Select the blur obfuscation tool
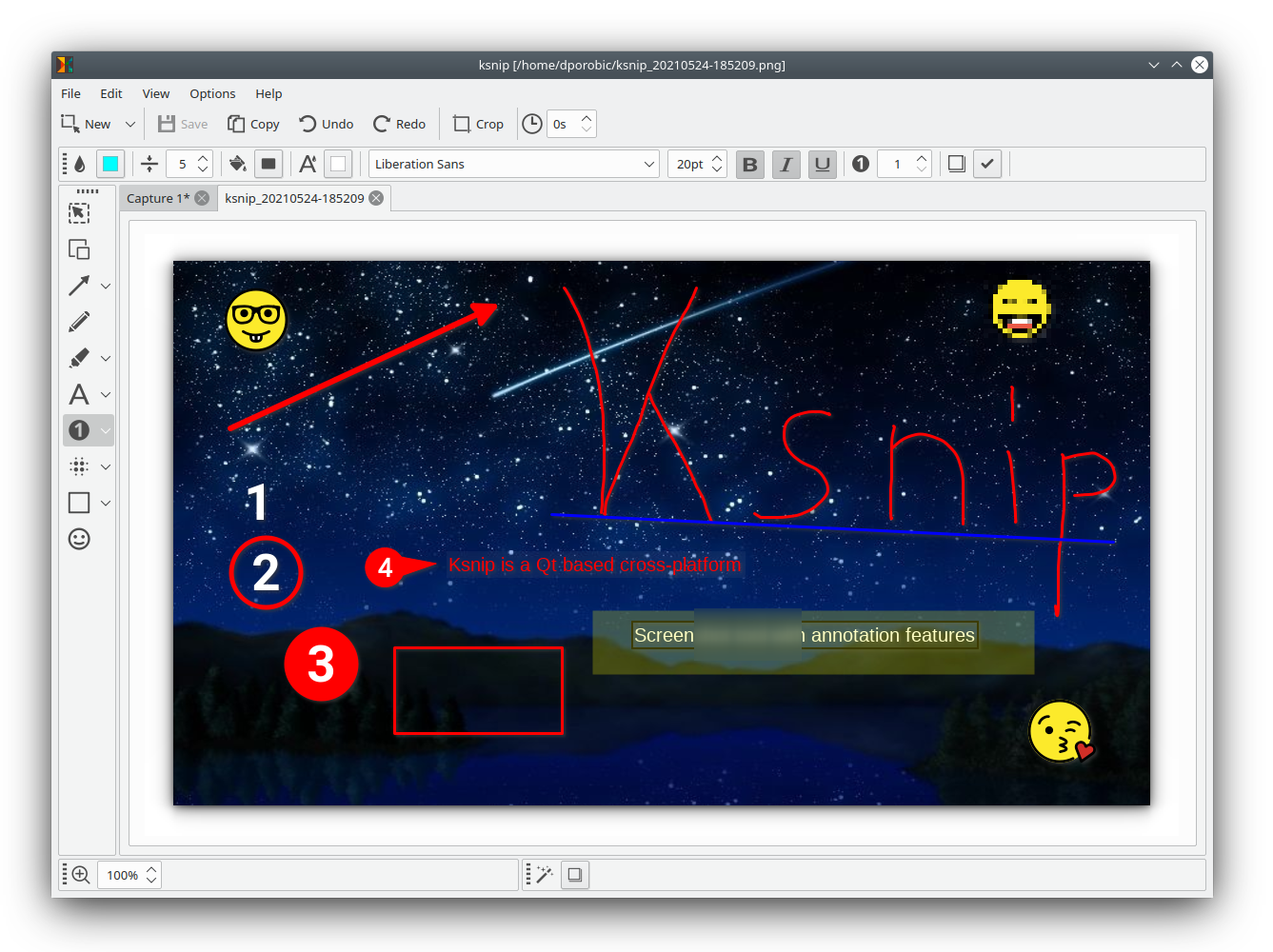The width and height of the screenshot is (1273, 952). pyautogui.click(x=79, y=466)
